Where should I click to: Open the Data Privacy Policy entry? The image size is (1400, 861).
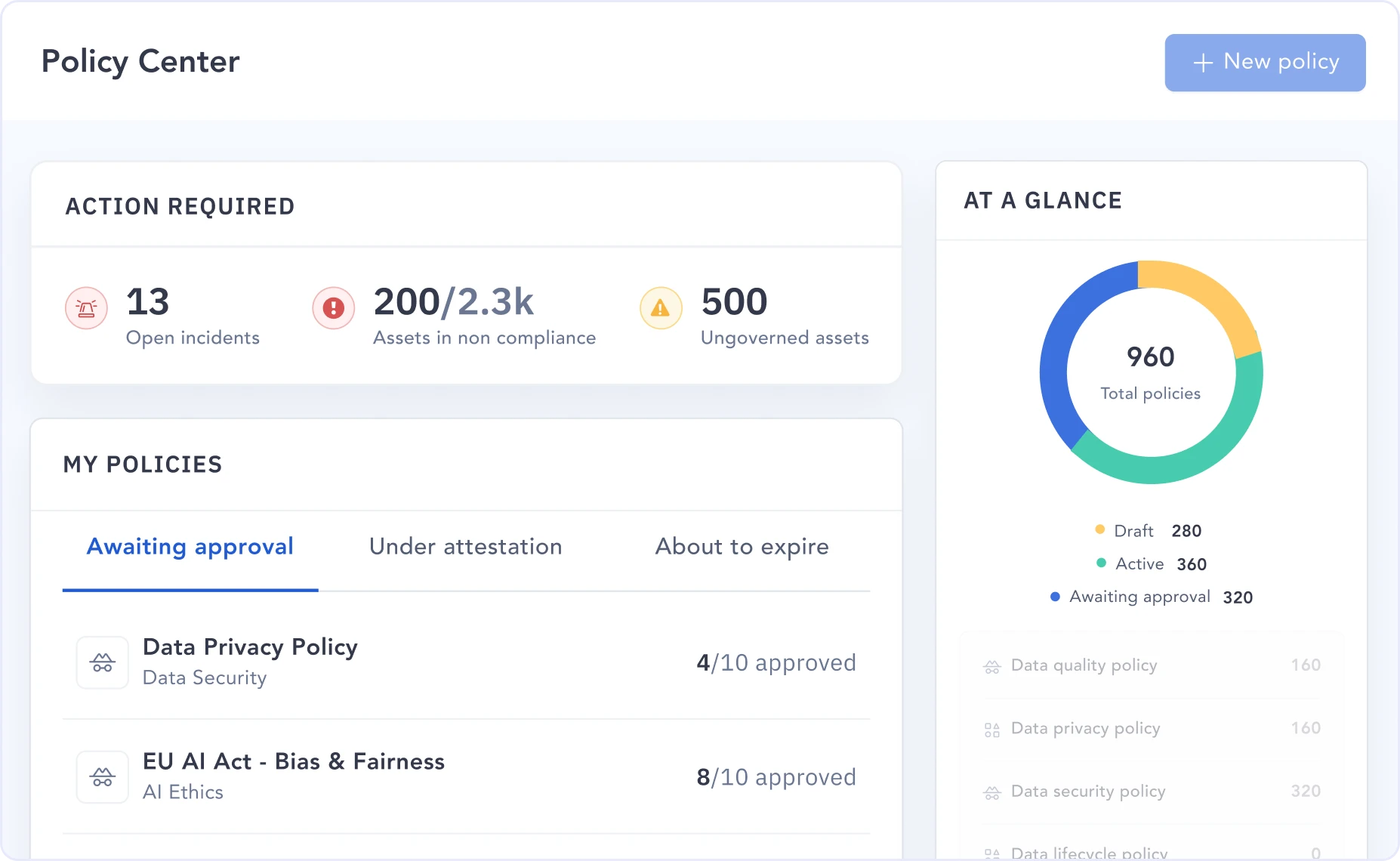(466, 662)
